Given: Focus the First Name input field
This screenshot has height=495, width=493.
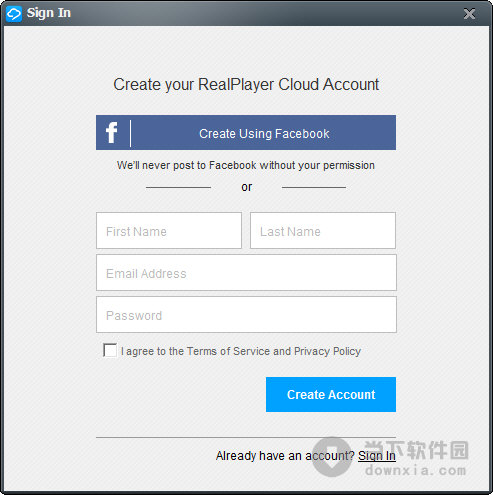Looking at the screenshot, I should pyautogui.click(x=169, y=230).
